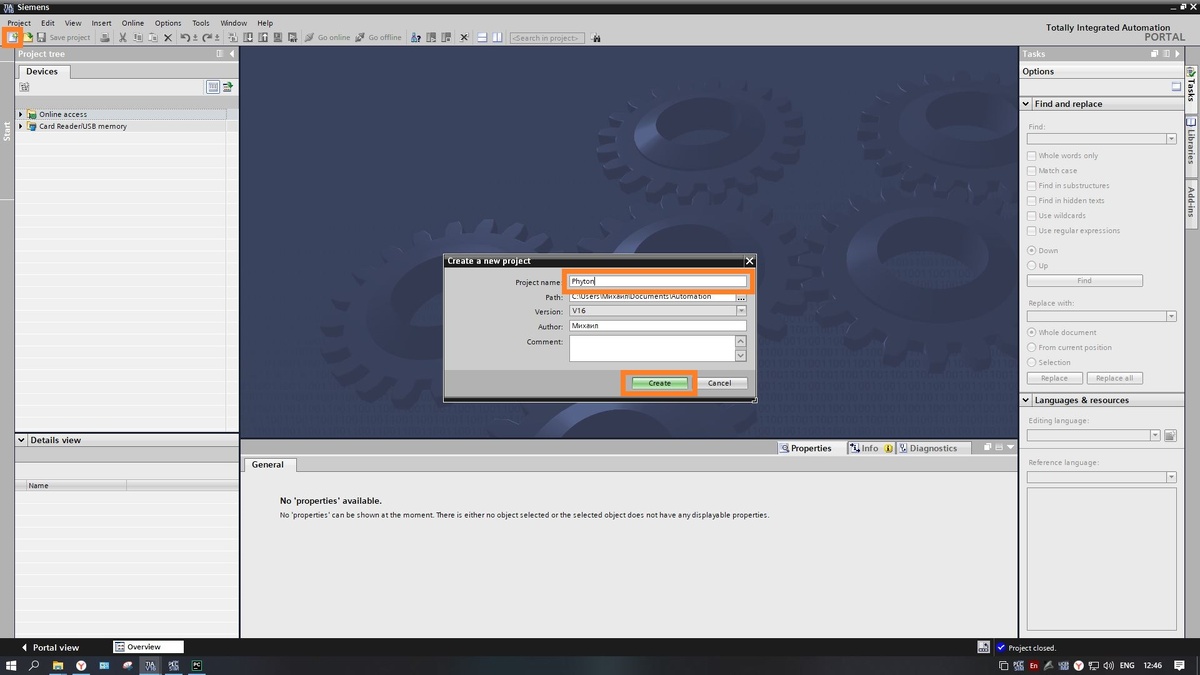Click the Go online toolbar button
Image resolution: width=1200 pixels, height=675 pixels.
[x=328, y=37]
